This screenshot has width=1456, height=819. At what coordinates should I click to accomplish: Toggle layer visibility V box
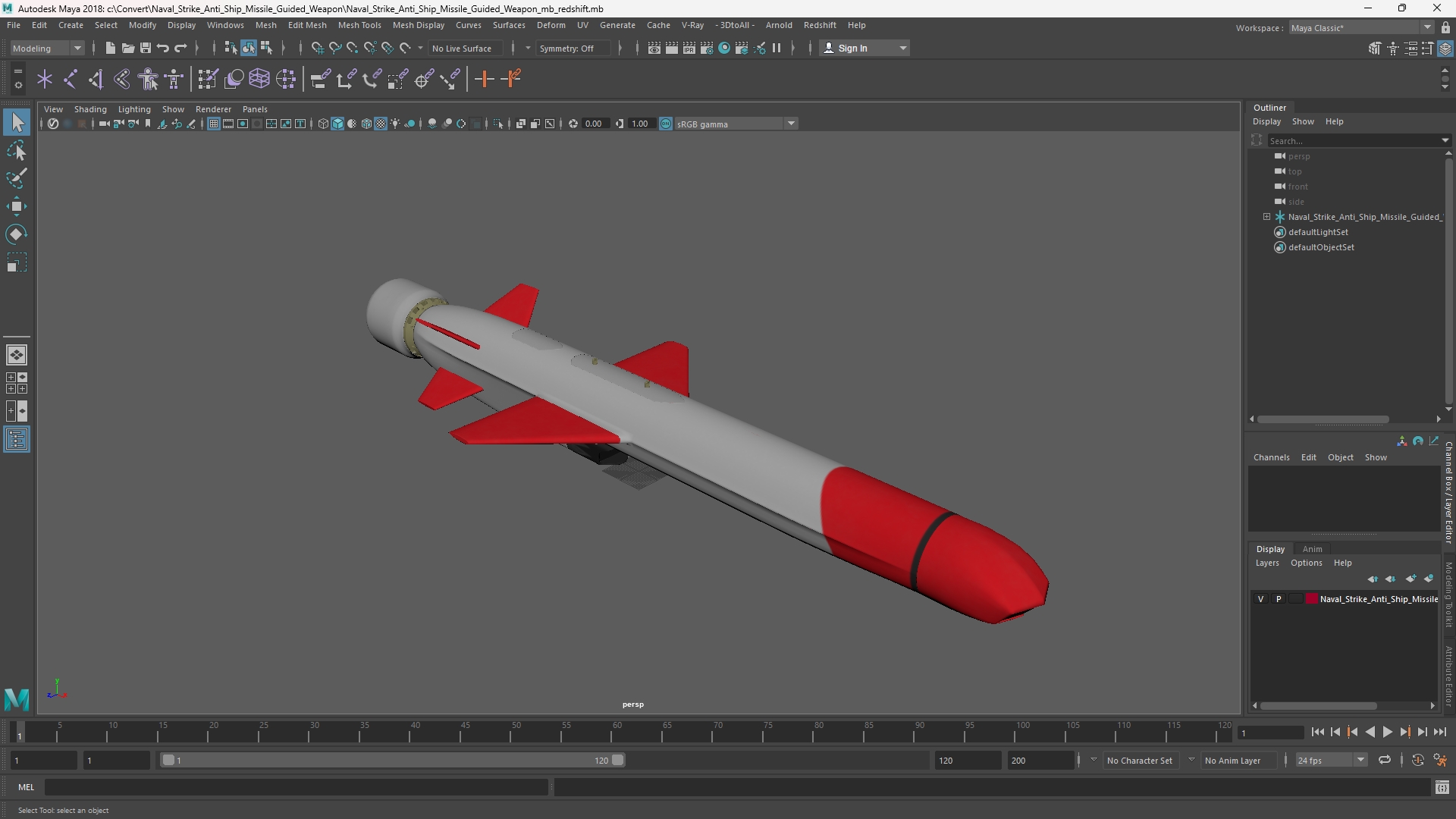click(x=1261, y=599)
